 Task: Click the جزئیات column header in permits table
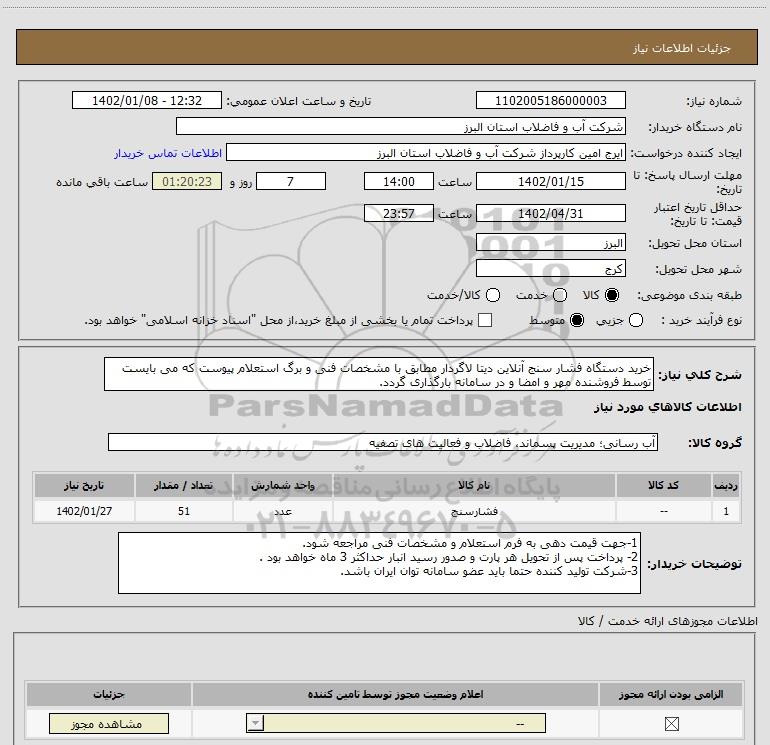pyautogui.click(x=109, y=694)
